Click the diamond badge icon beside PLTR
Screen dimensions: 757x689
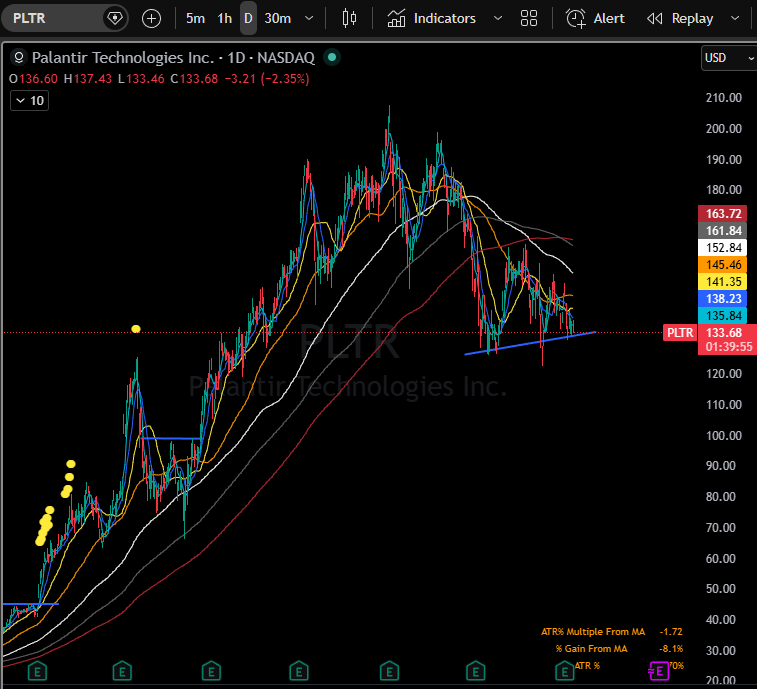(x=115, y=18)
